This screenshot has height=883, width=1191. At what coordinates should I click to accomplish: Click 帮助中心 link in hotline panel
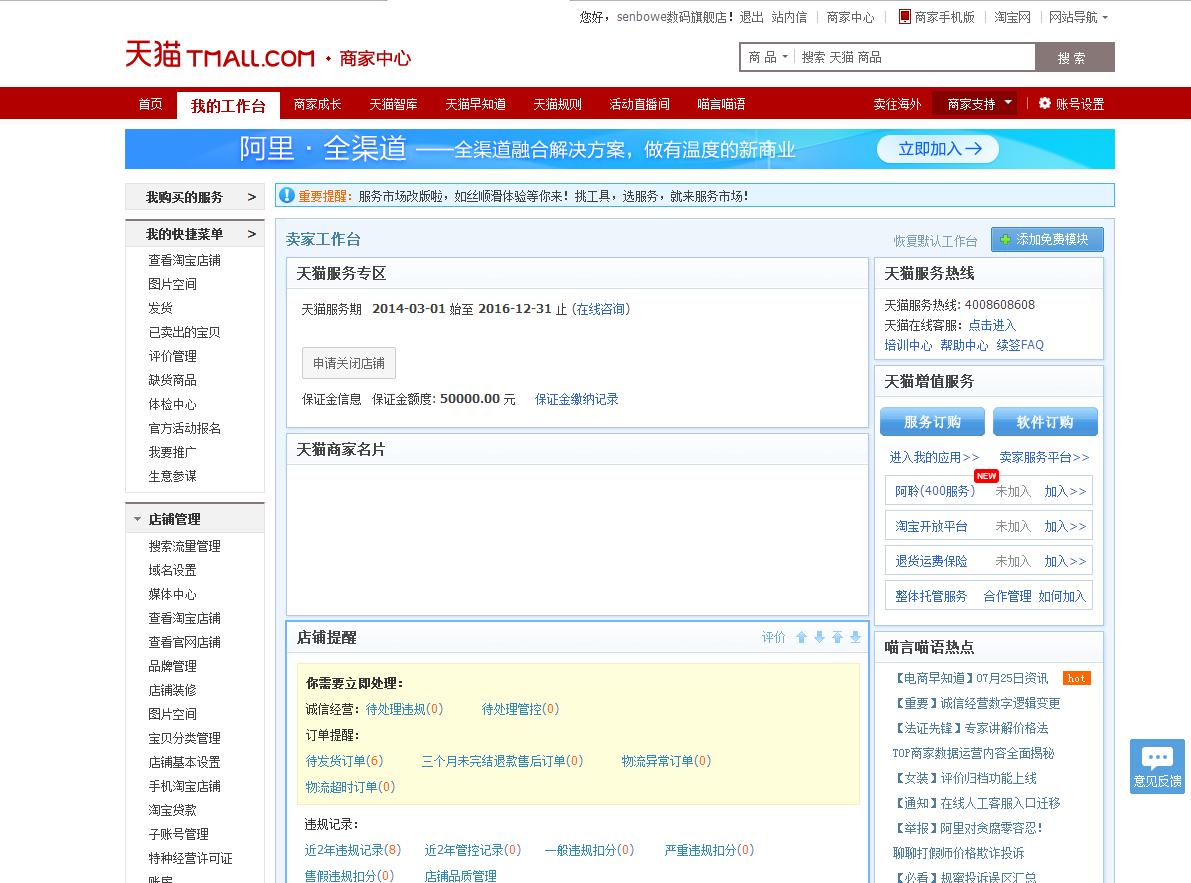964,345
